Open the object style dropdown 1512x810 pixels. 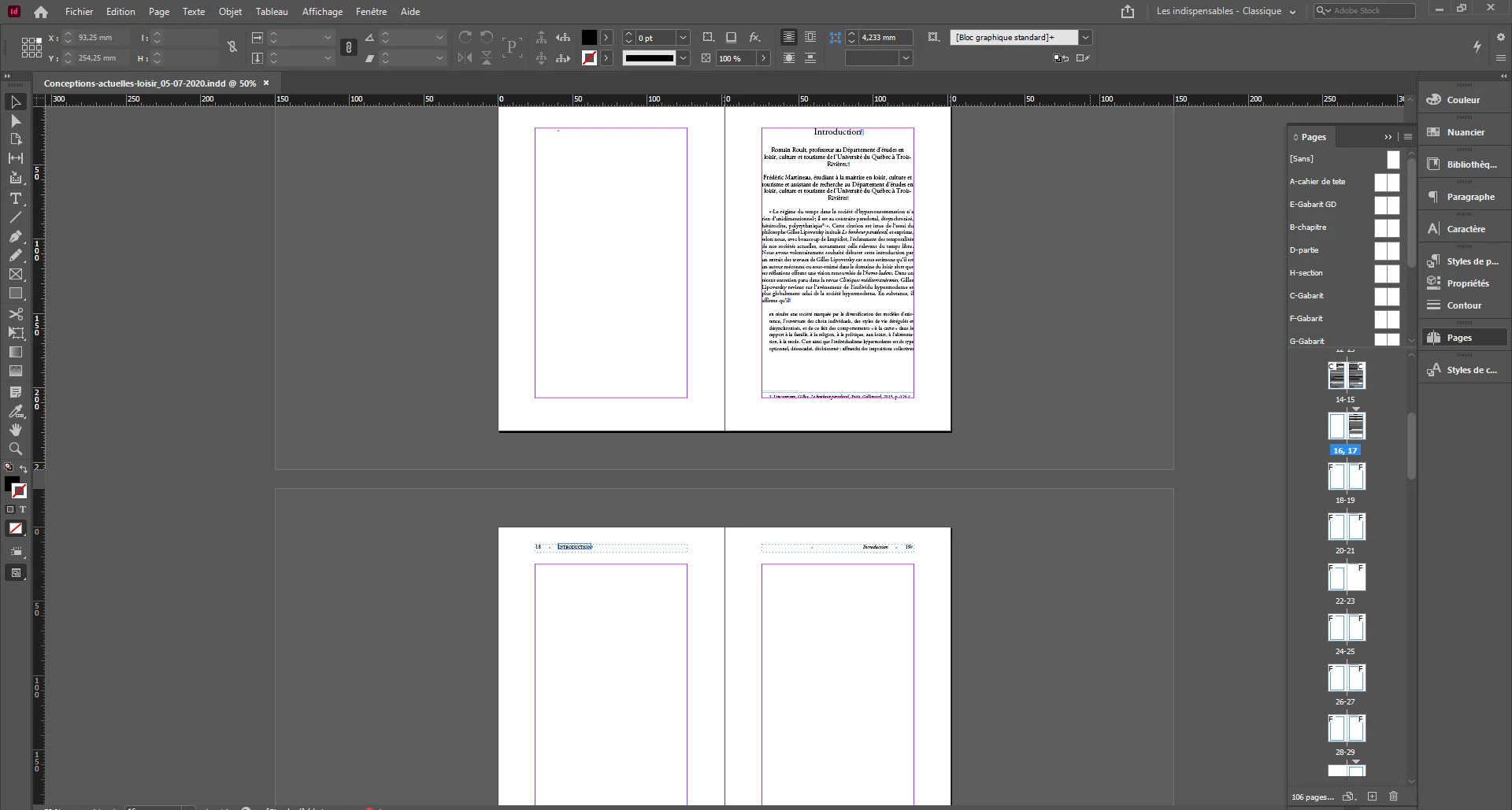point(1085,37)
